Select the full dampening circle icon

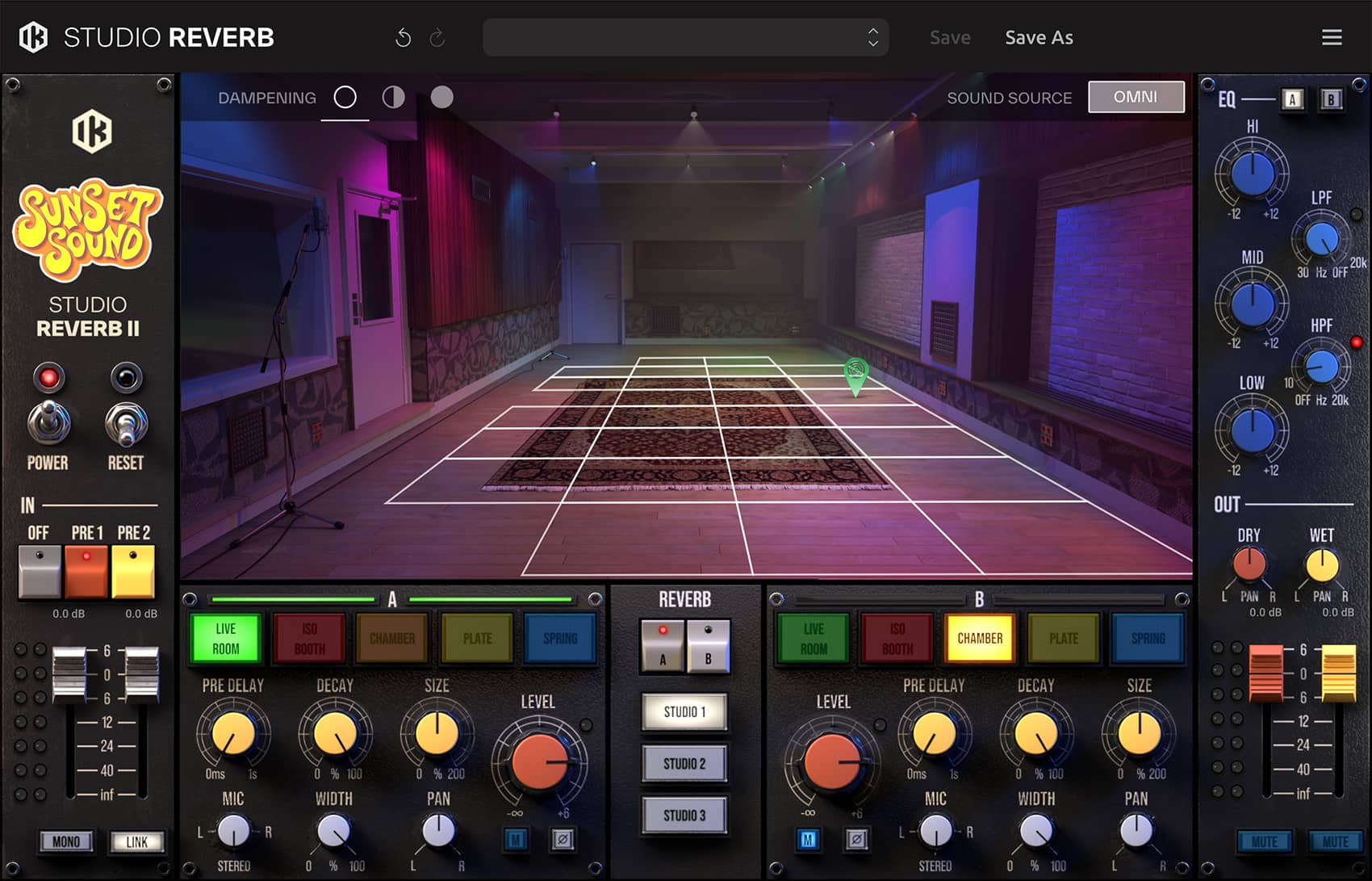click(x=441, y=98)
